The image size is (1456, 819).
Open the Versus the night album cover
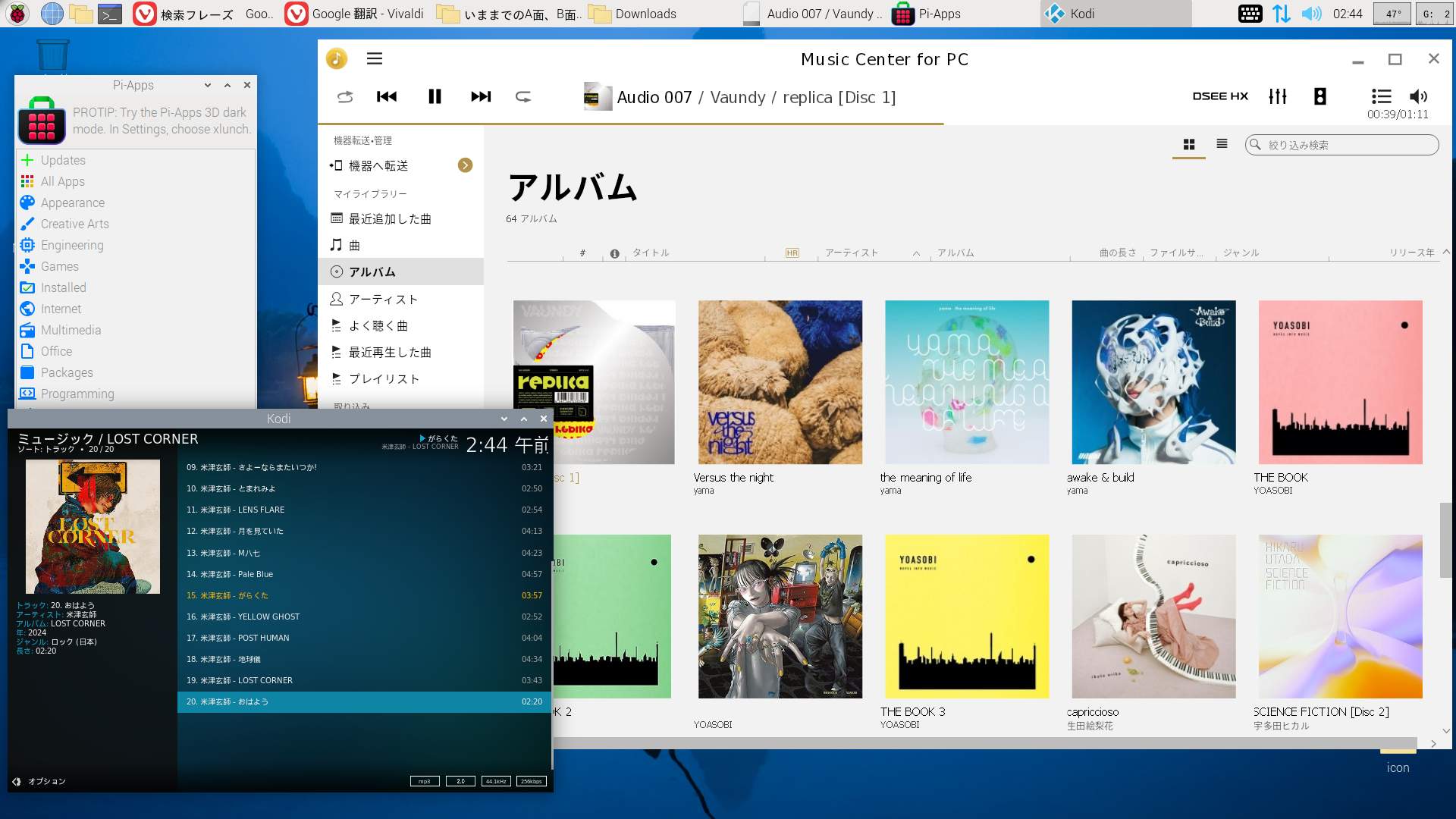click(780, 382)
